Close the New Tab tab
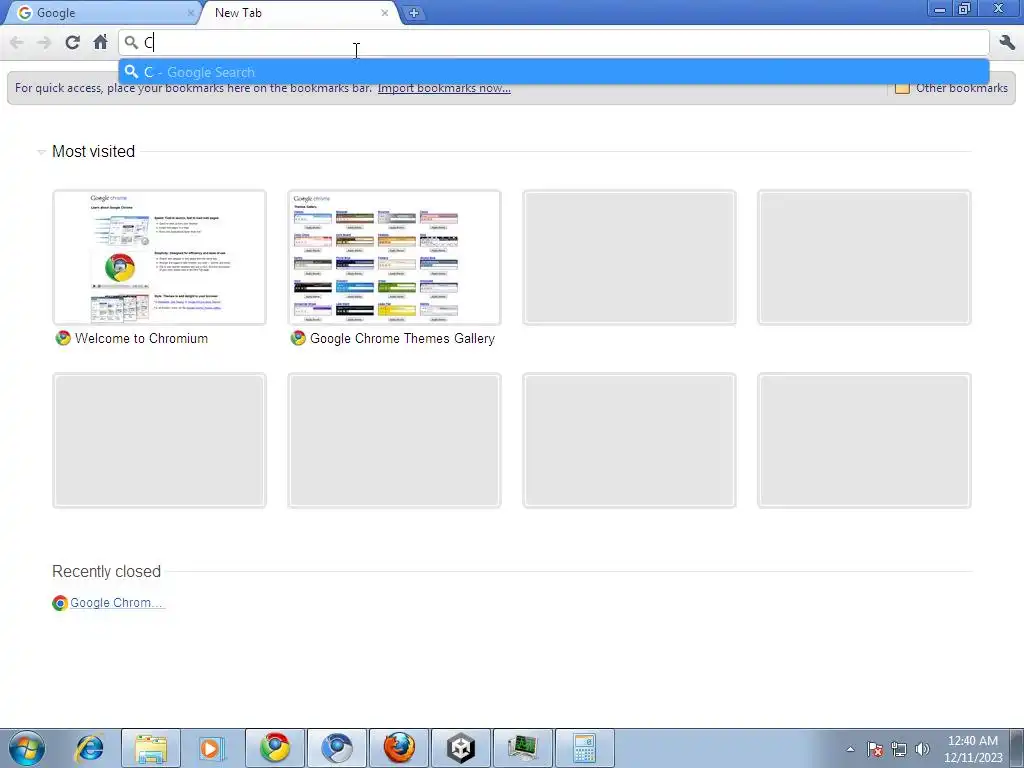The height and width of the screenshot is (768, 1024). tap(385, 12)
